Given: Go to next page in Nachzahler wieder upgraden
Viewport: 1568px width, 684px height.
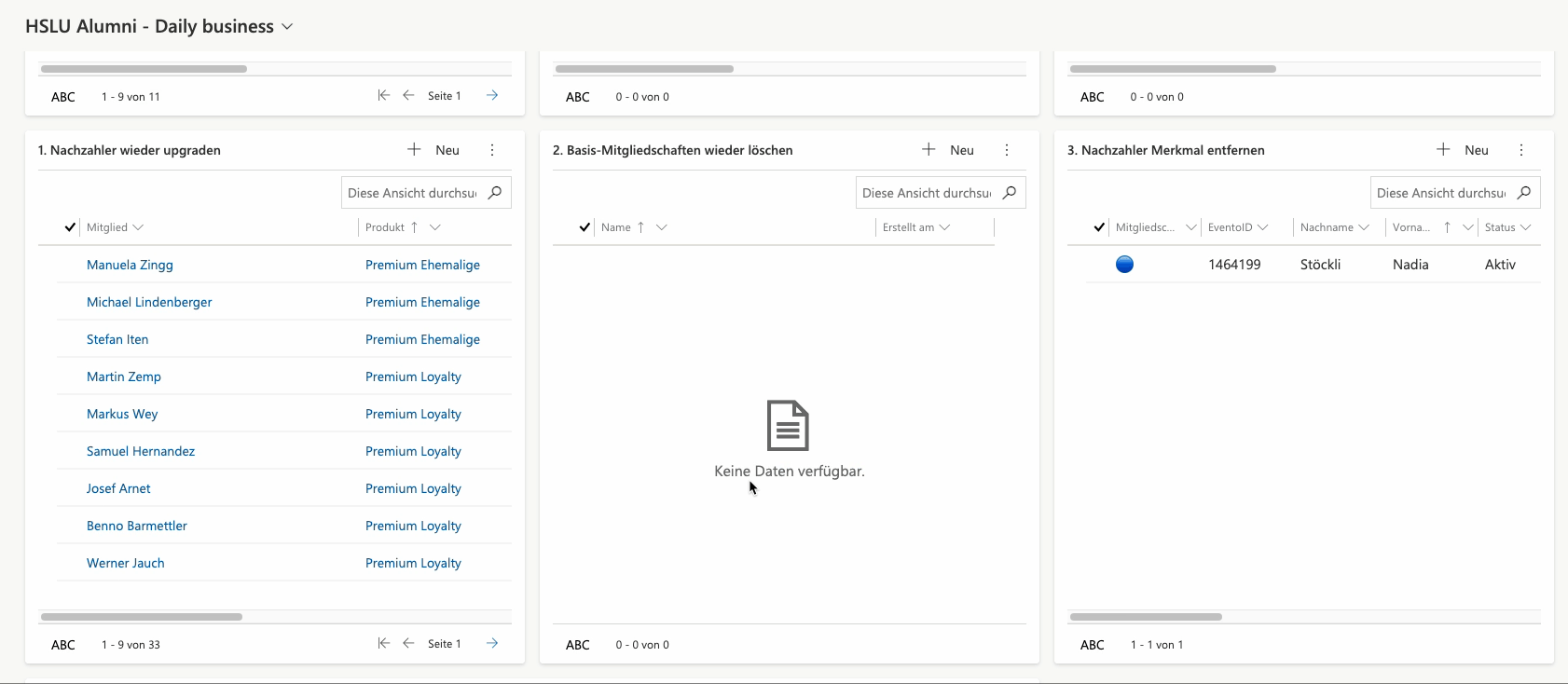Looking at the screenshot, I should [x=492, y=644].
